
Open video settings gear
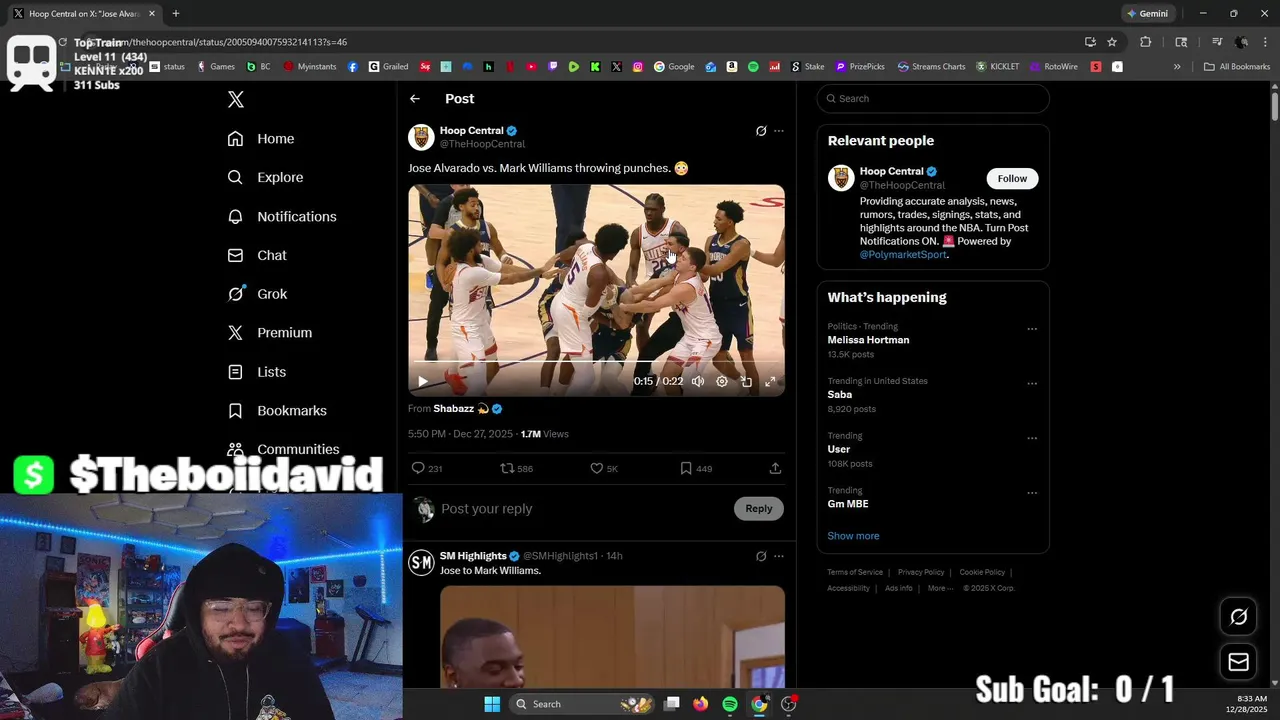point(722,381)
